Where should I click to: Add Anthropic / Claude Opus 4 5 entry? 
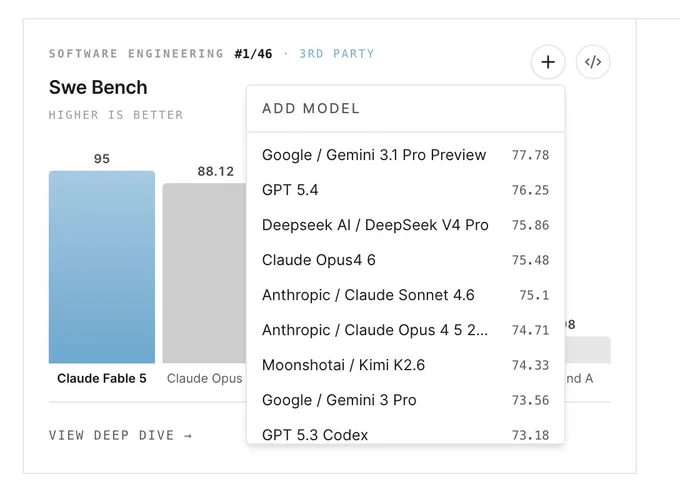[x=405, y=330]
